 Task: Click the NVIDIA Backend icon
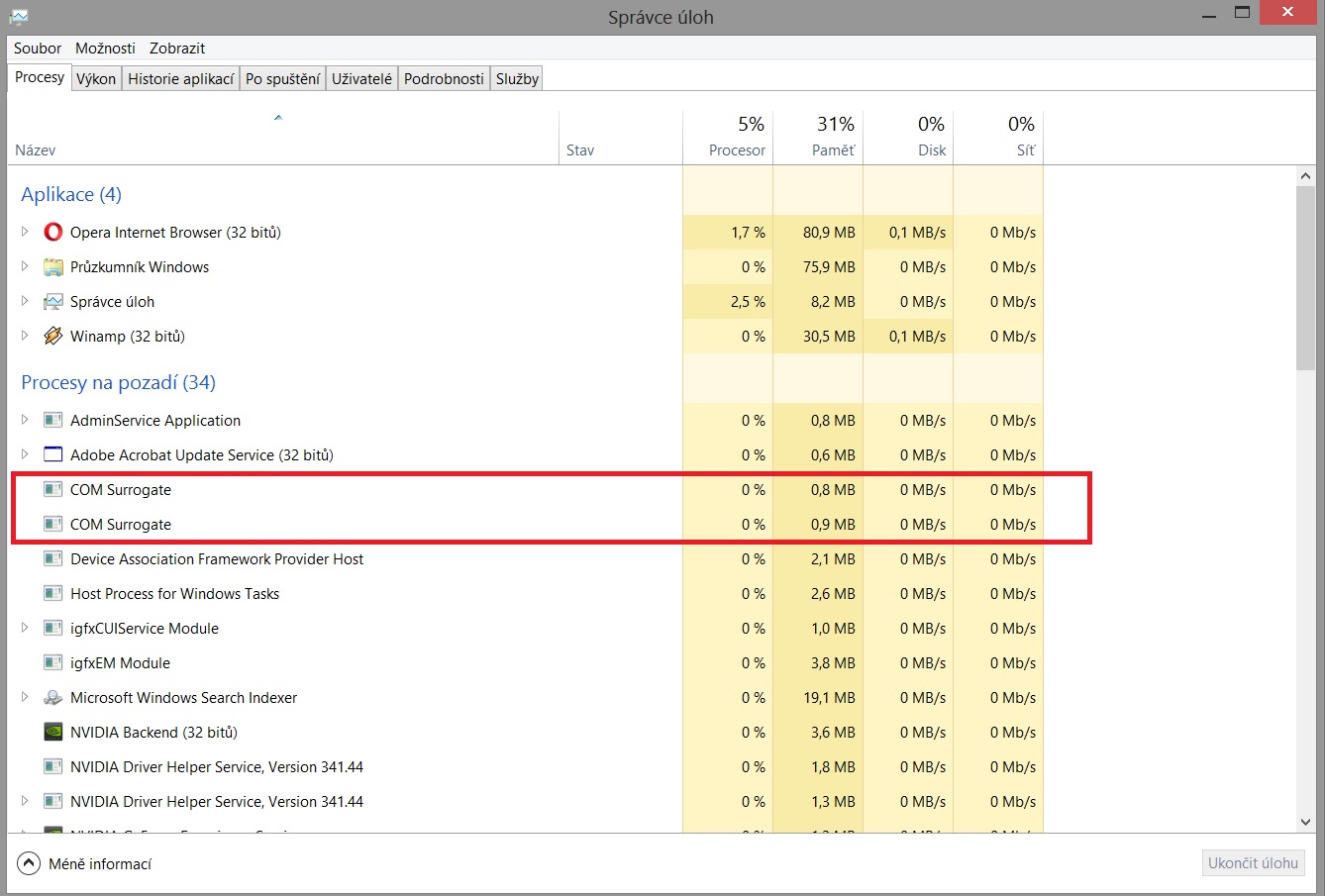tap(53, 733)
